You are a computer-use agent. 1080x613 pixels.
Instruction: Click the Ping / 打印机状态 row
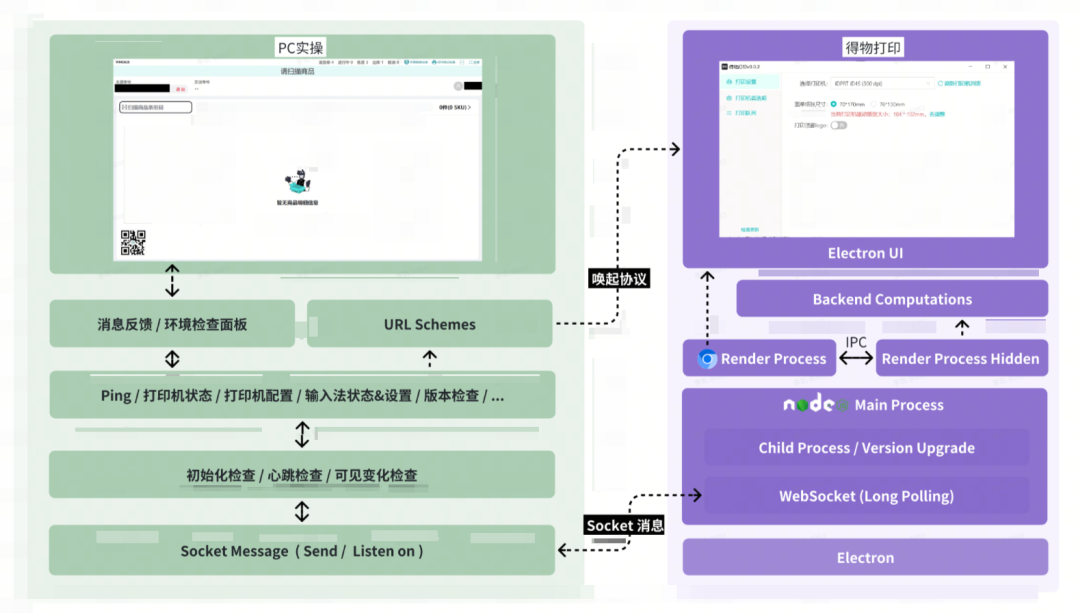click(302, 395)
